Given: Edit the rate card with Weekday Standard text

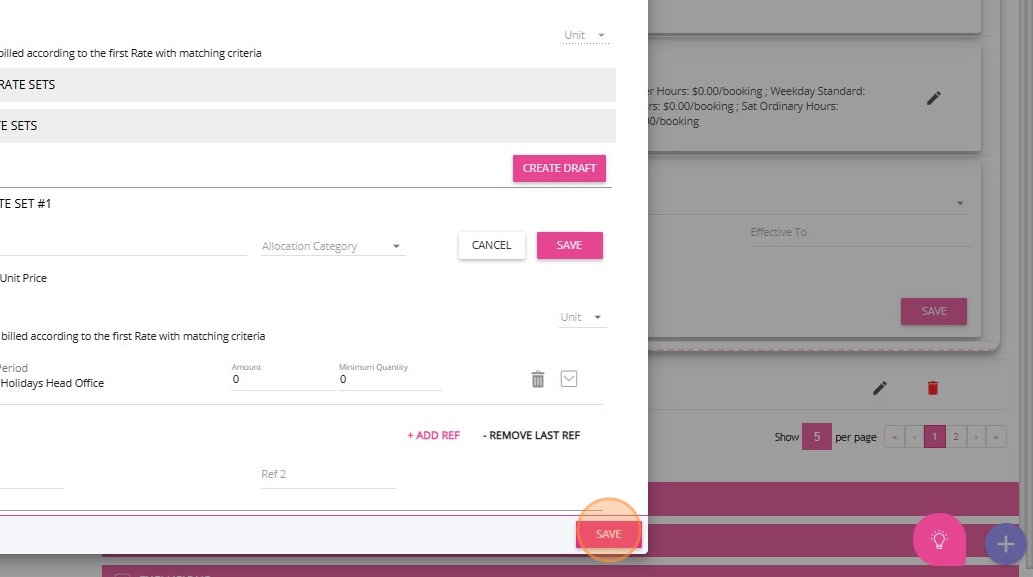Looking at the screenshot, I should point(934,98).
